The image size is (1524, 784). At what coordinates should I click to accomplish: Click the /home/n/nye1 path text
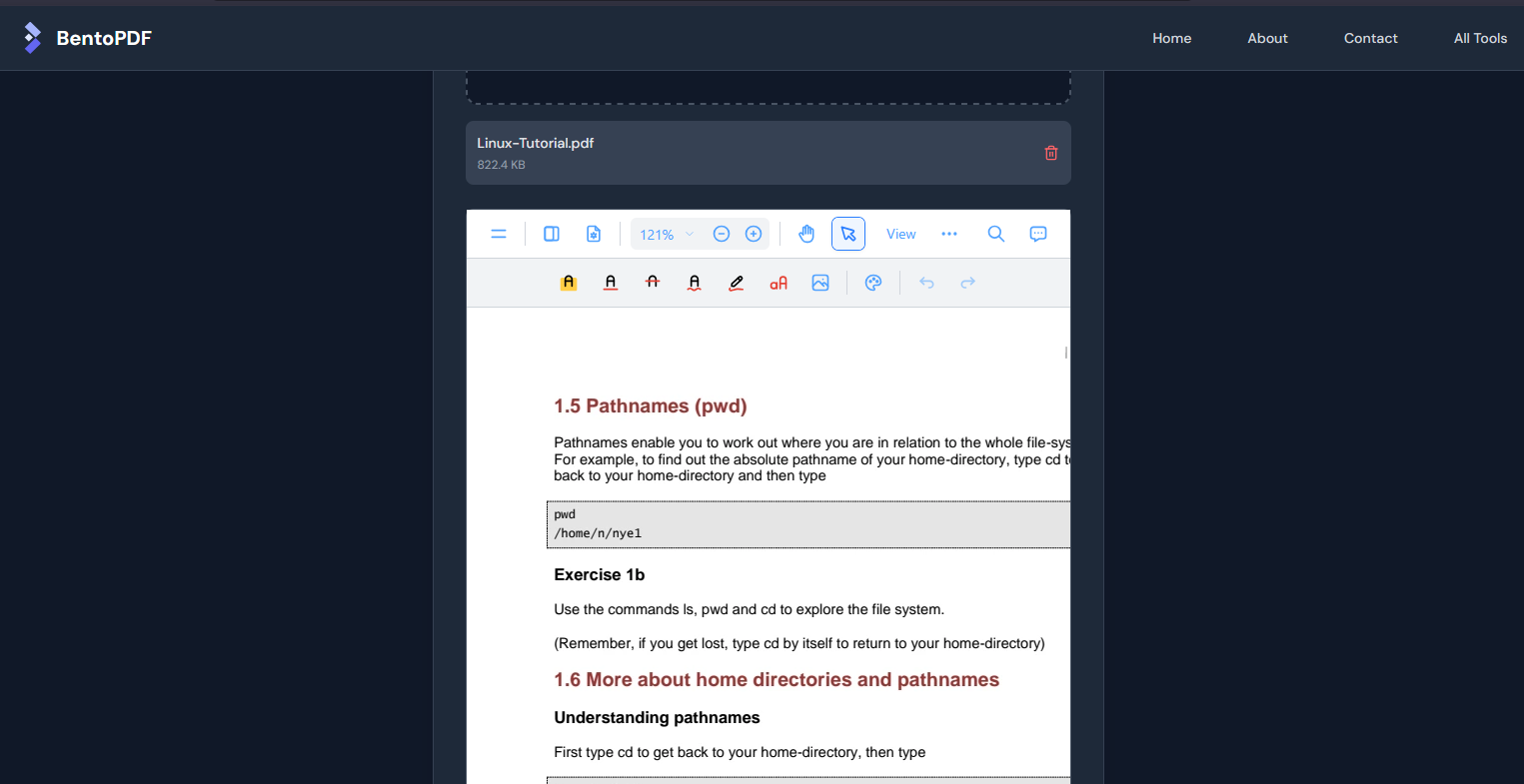click(x=598, y=533)
